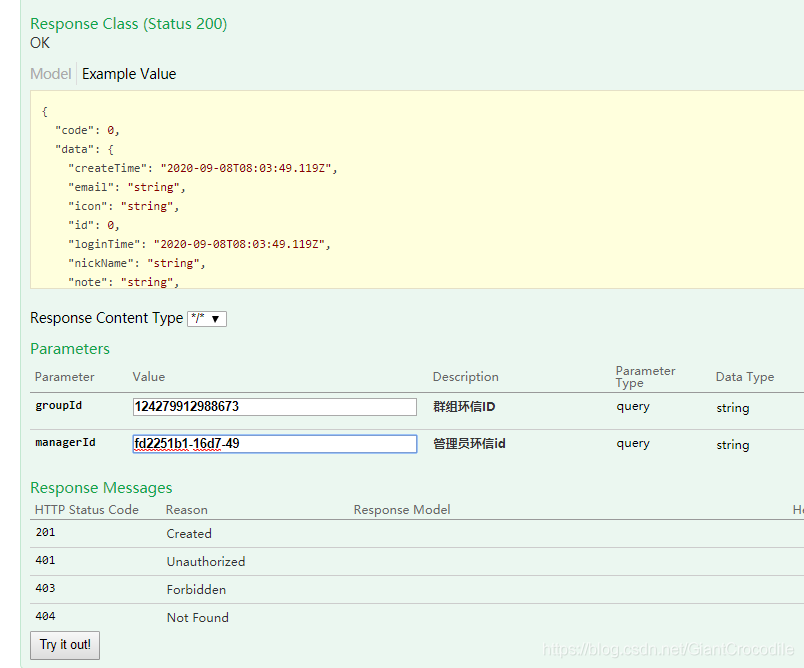This screenshot has height=668, width=804.
Task: Click the Response Messages section heading
Action: point(101,488)
